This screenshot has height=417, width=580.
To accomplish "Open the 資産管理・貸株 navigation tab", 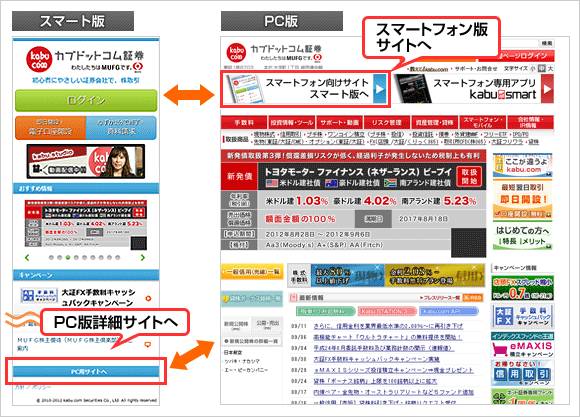I will click(435, 122).
